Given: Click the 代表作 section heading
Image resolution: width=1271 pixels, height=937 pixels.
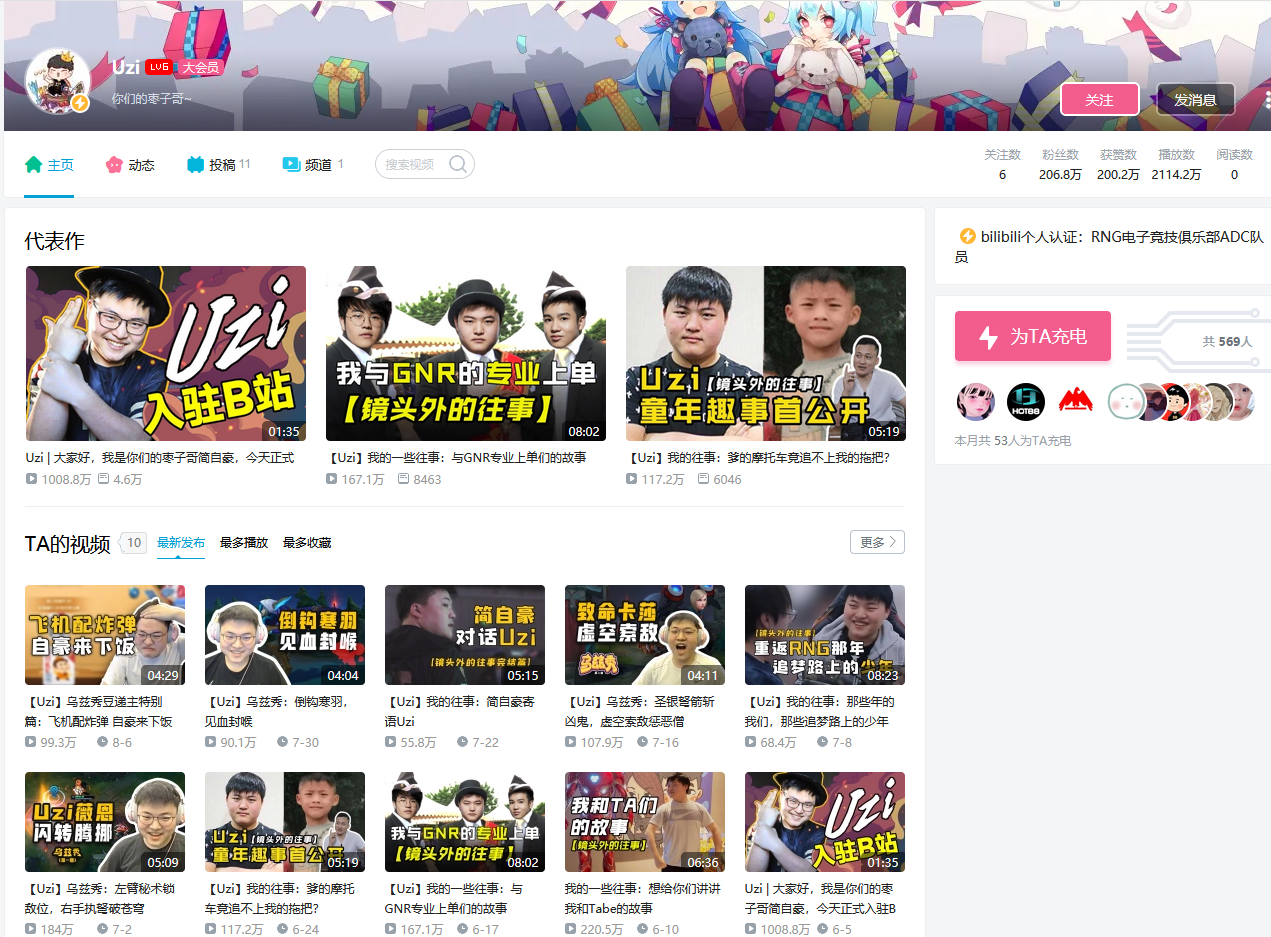Looking at the screenshot, I should point(55,241).
